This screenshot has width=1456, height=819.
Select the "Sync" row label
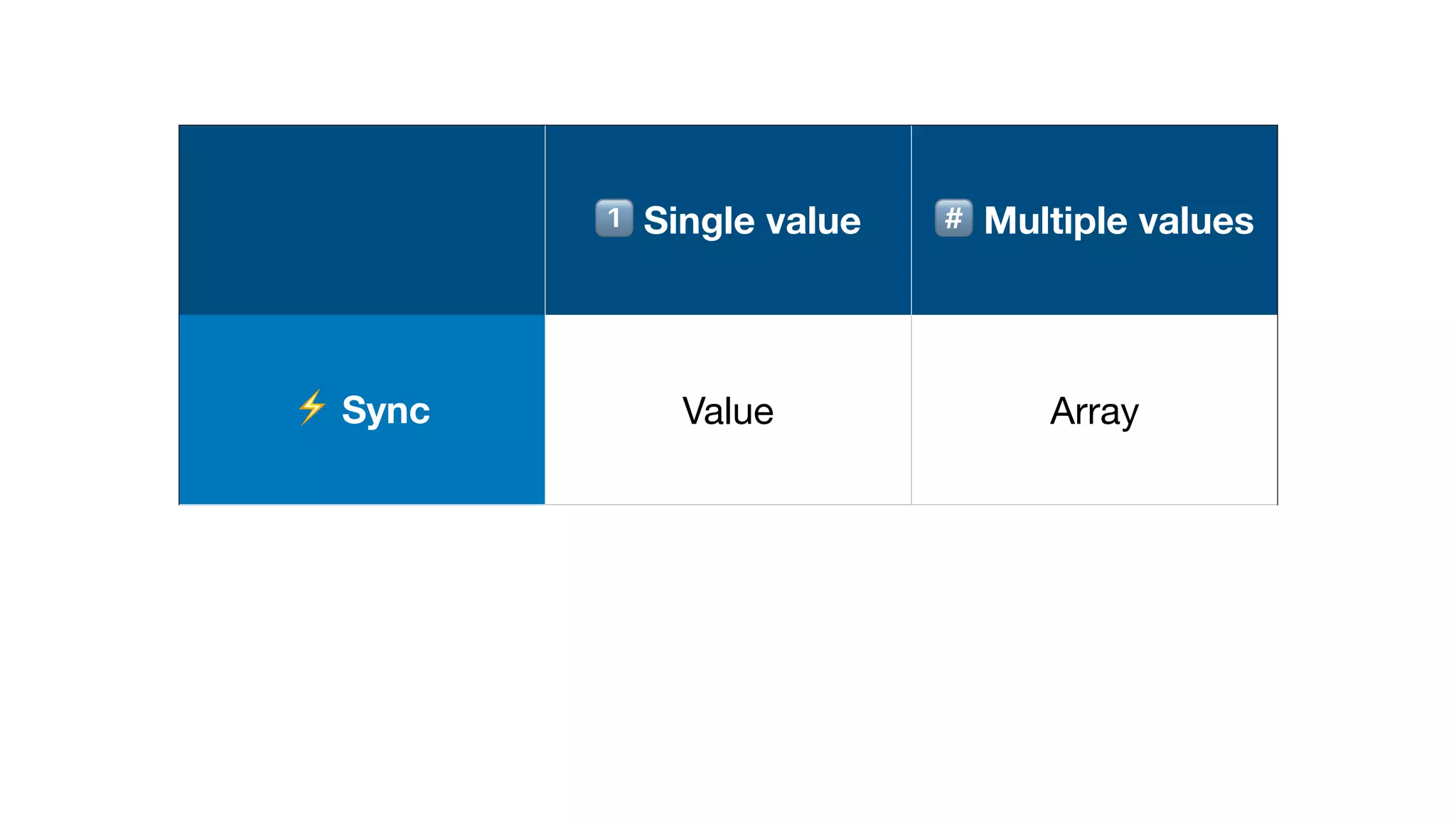(386, 411)
